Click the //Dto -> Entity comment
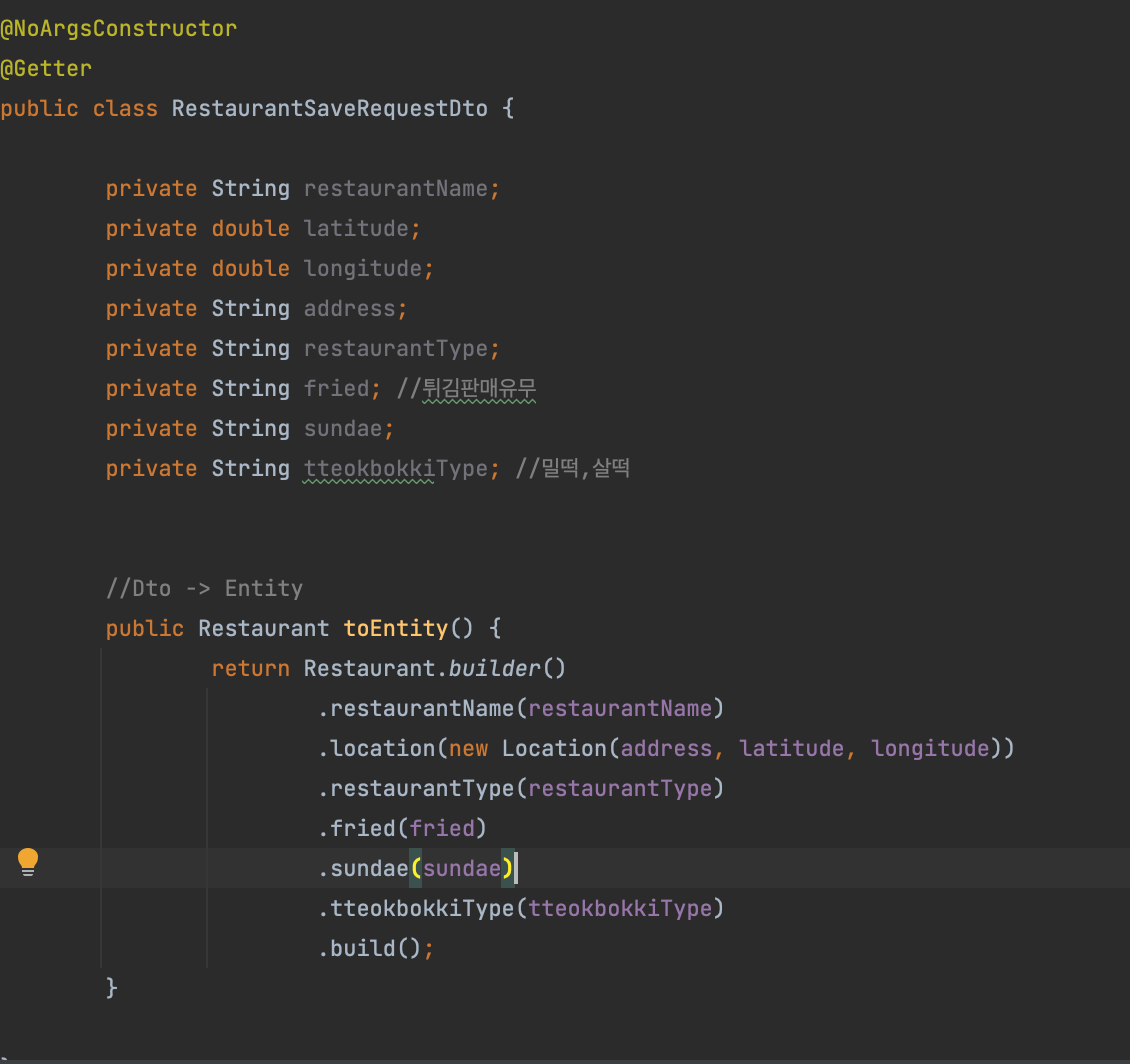 pos(204,589)
